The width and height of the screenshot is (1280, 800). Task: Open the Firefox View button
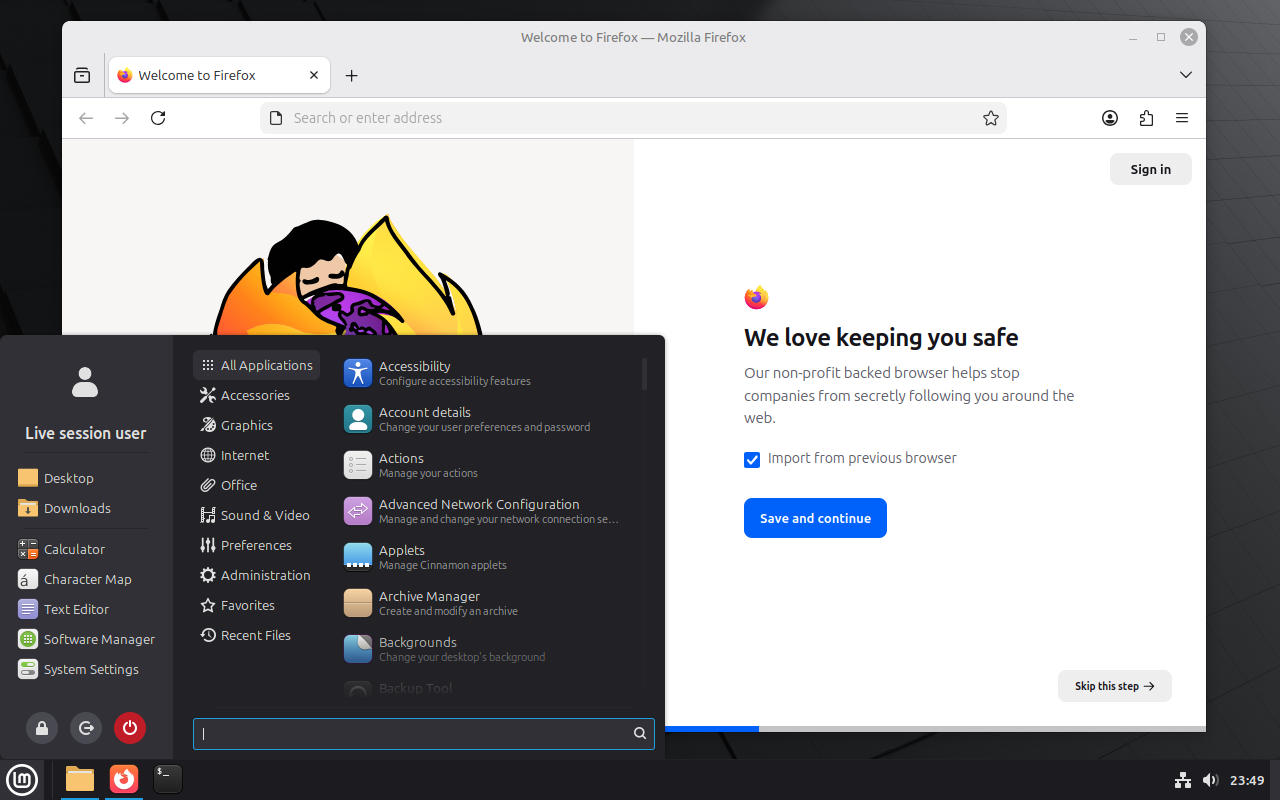tap(82, 75)
